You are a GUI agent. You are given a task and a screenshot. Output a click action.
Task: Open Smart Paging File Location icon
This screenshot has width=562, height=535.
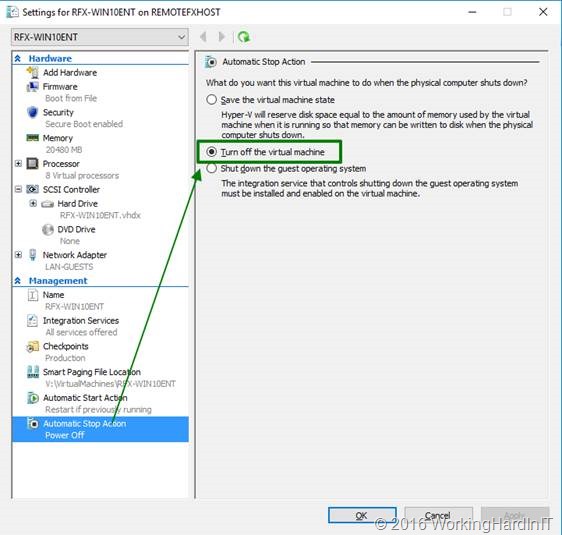point(33,372)
